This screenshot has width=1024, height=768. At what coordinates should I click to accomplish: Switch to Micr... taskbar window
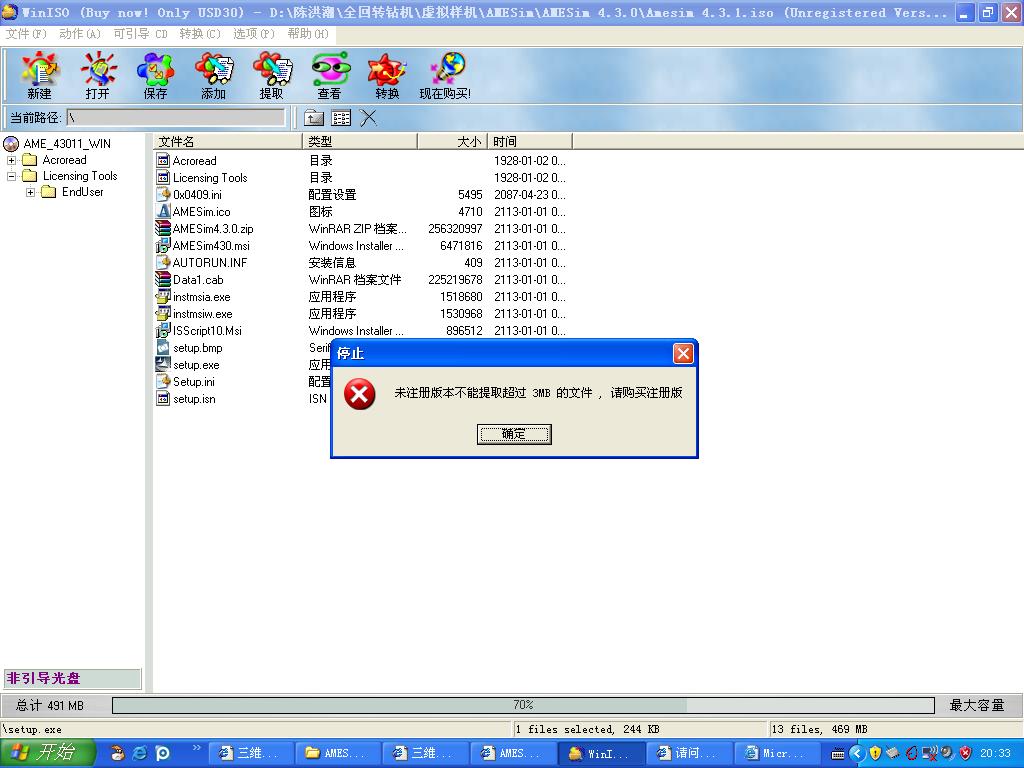(x=776, y=753)
